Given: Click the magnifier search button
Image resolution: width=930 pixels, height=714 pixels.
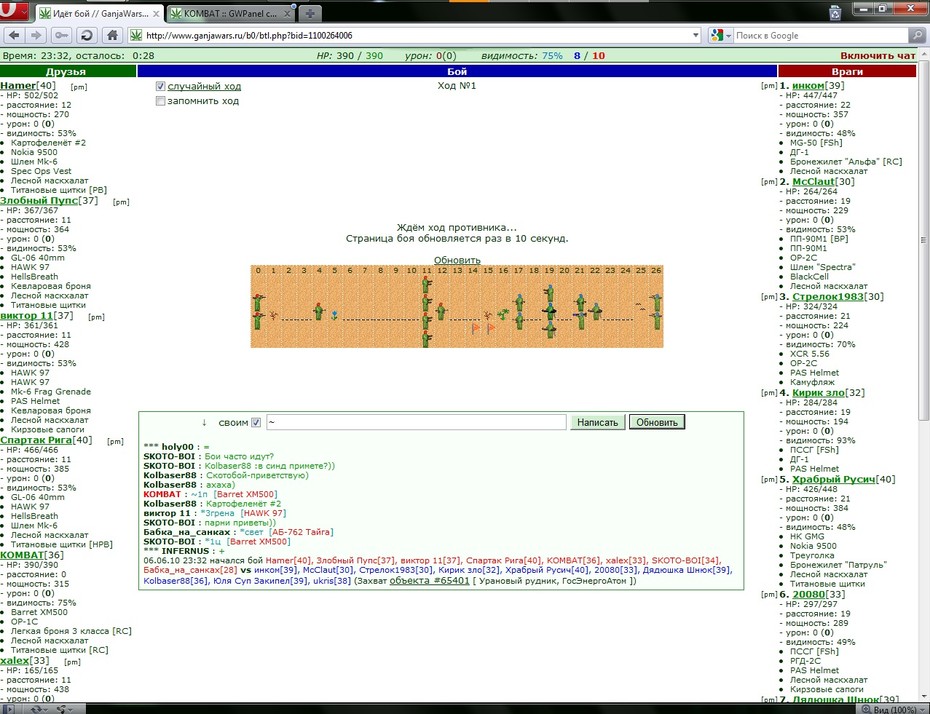Looking at the screenshot, I should [x=919, y=36].
